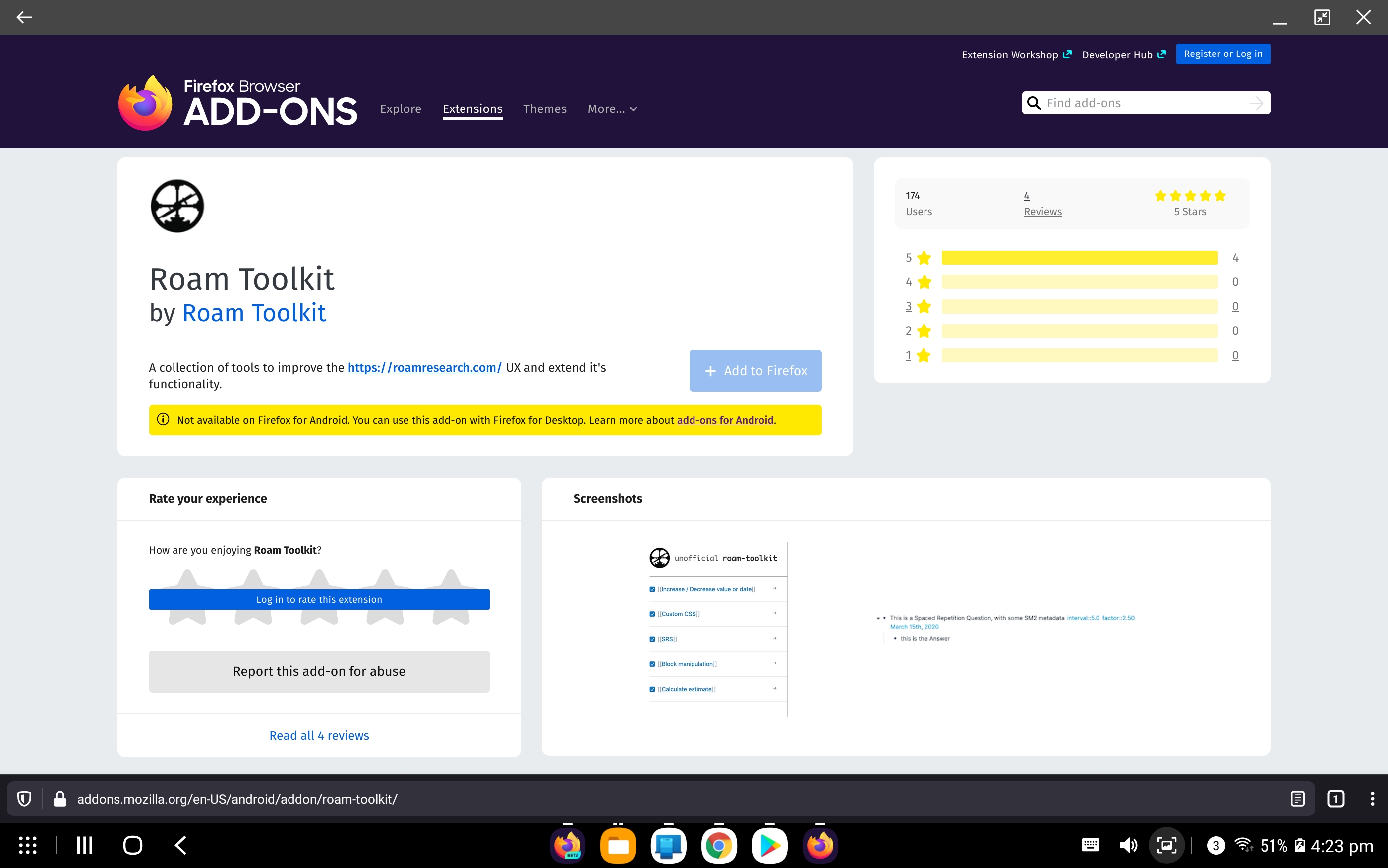Select Themes in the navigation menu

544,109
